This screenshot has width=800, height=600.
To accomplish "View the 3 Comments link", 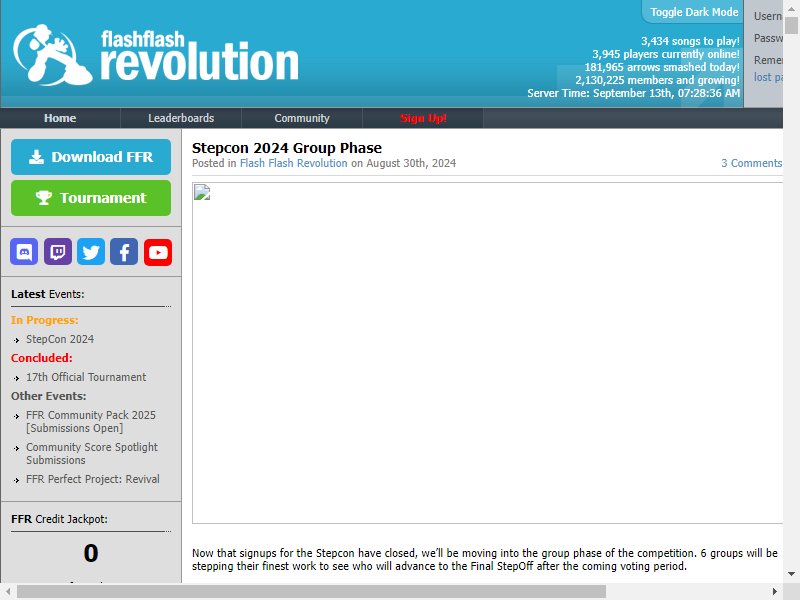I will 752,163.
